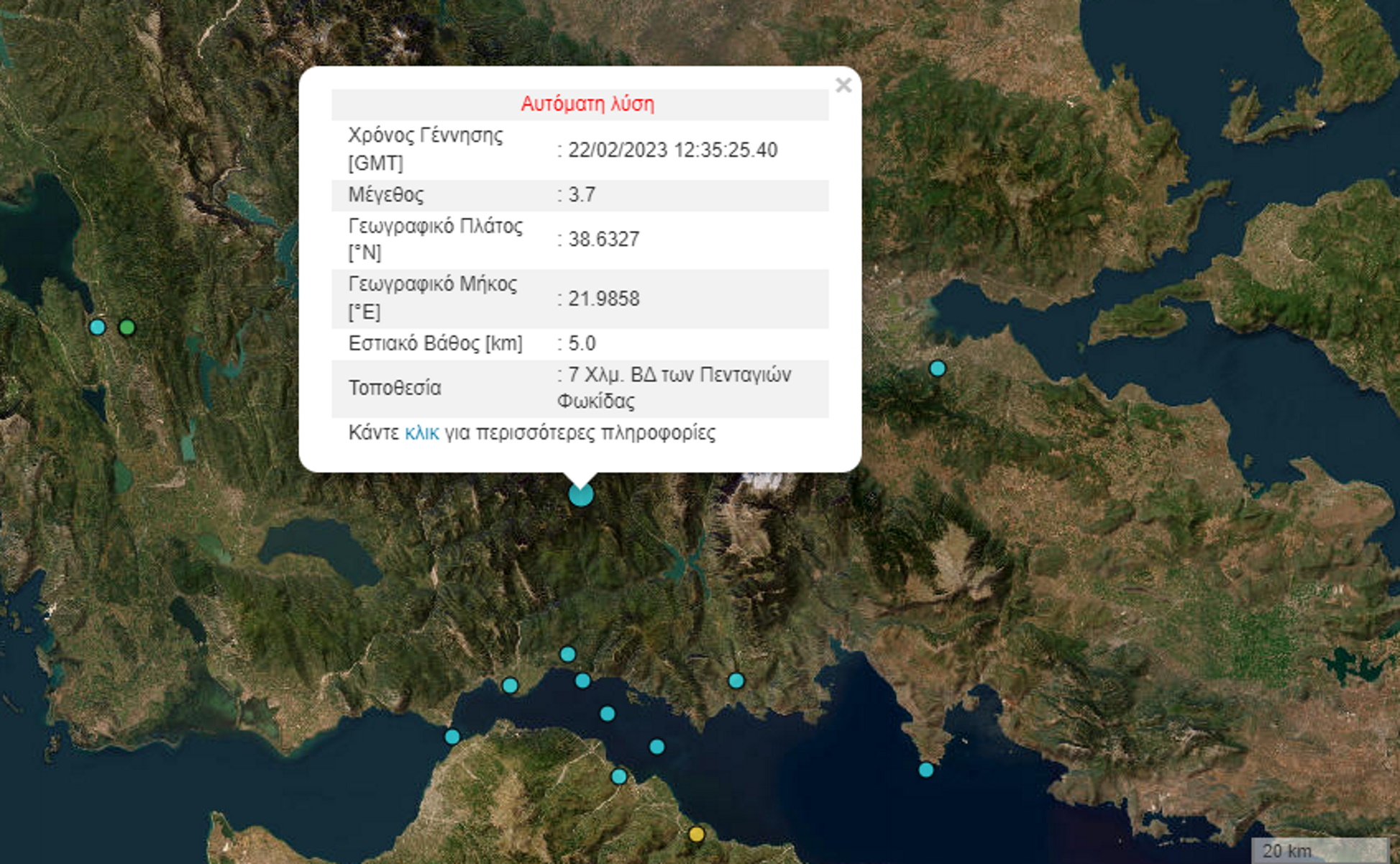Select the green earthquake marker
The width and height of the screenshot is (1400, 864).
point(127,328)
